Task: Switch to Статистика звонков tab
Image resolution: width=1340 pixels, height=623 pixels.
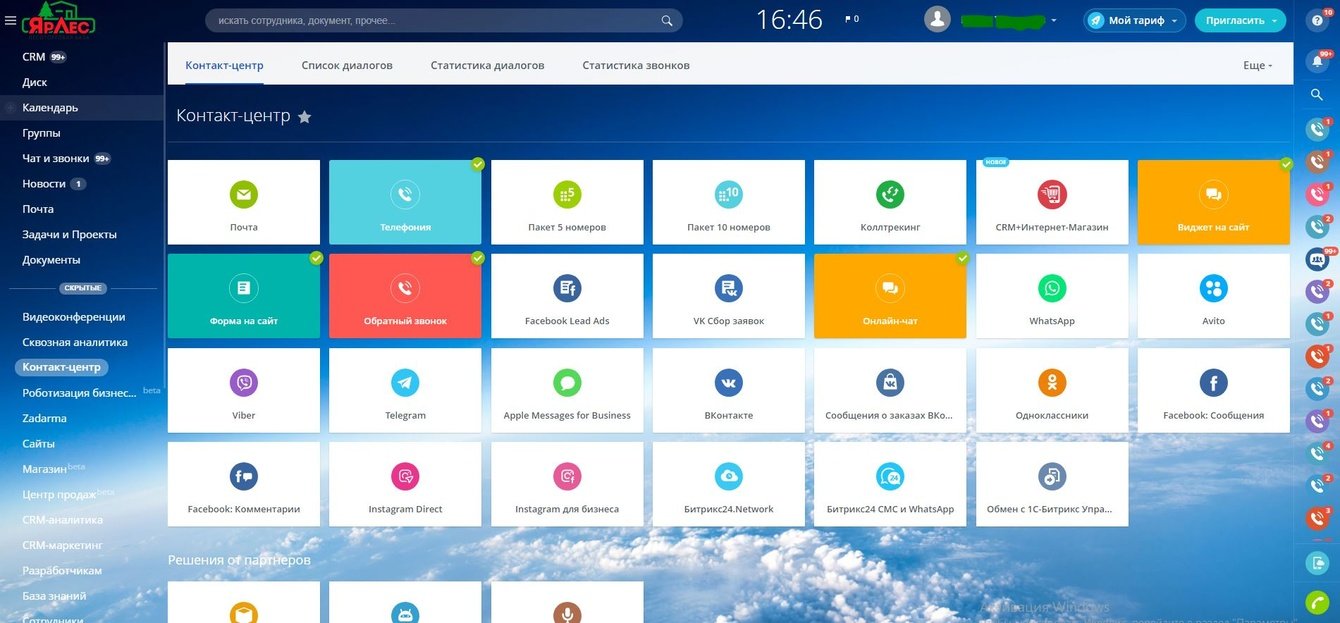Action: 636,65
